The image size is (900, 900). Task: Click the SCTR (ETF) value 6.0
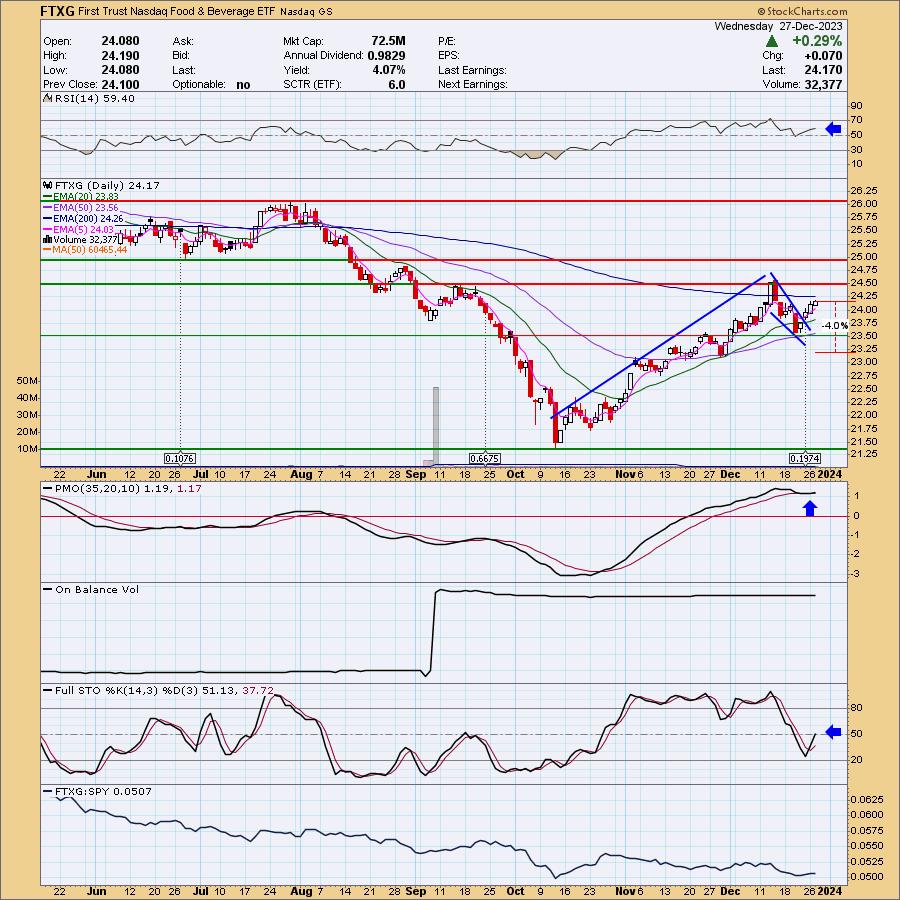point(397,84)
